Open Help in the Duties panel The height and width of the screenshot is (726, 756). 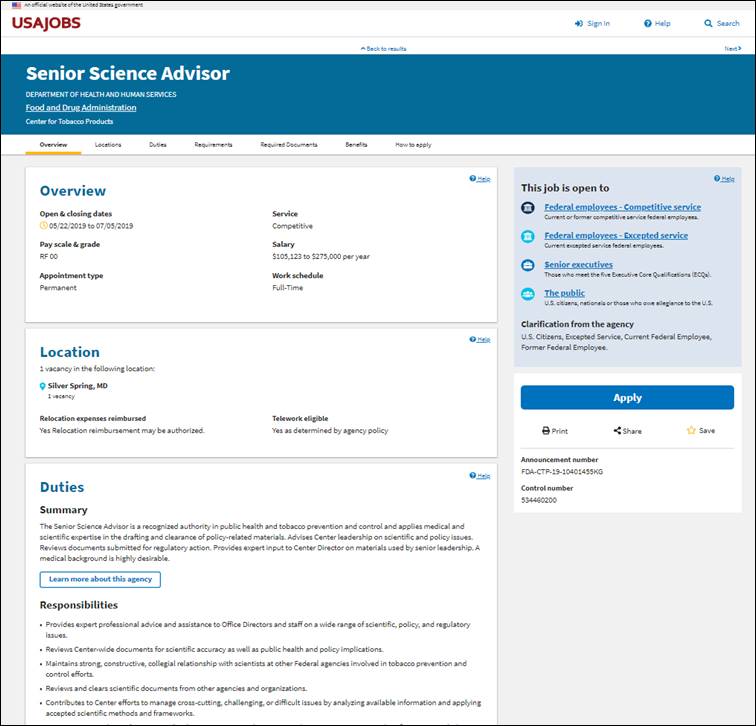coord(480,476)
